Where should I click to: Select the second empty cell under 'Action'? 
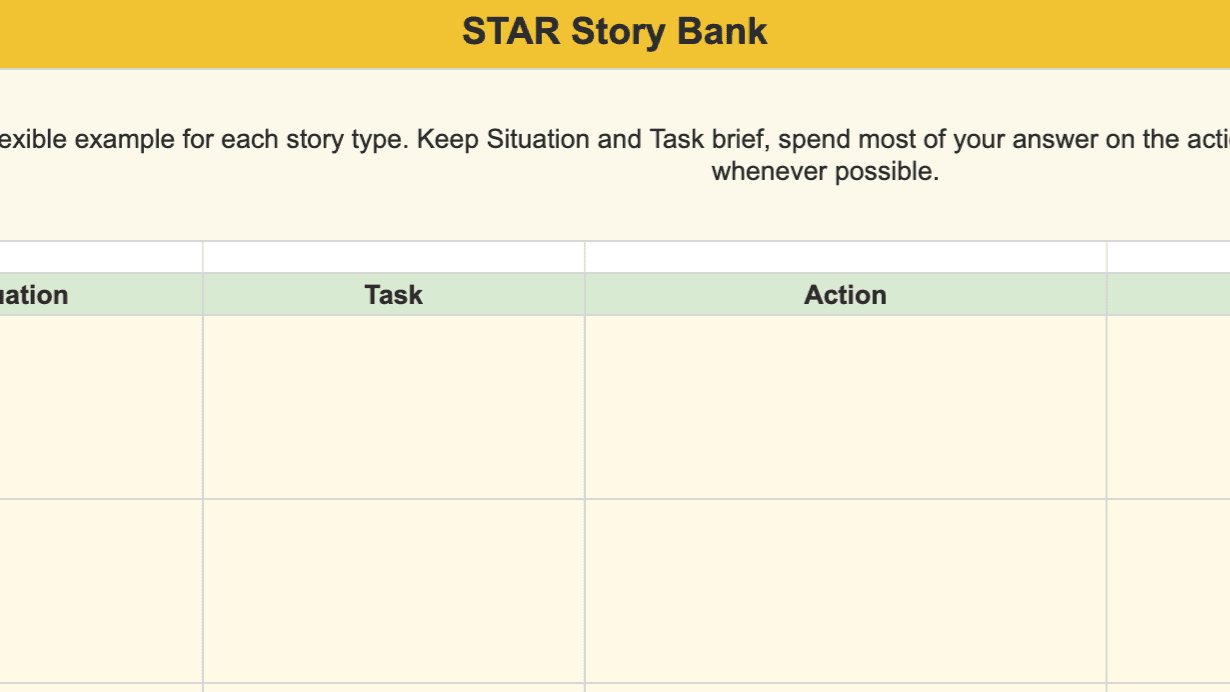[x=845, y=591]
